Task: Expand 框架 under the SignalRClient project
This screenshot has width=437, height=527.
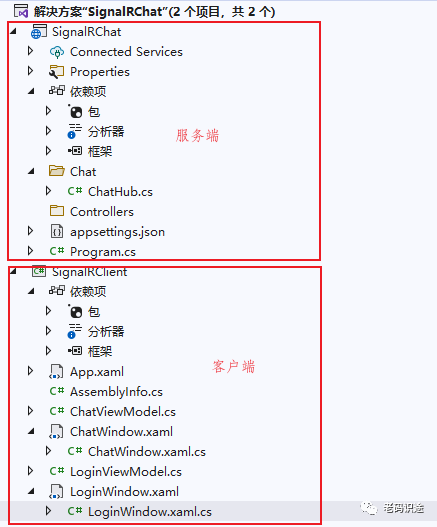Action: [48, 351]
